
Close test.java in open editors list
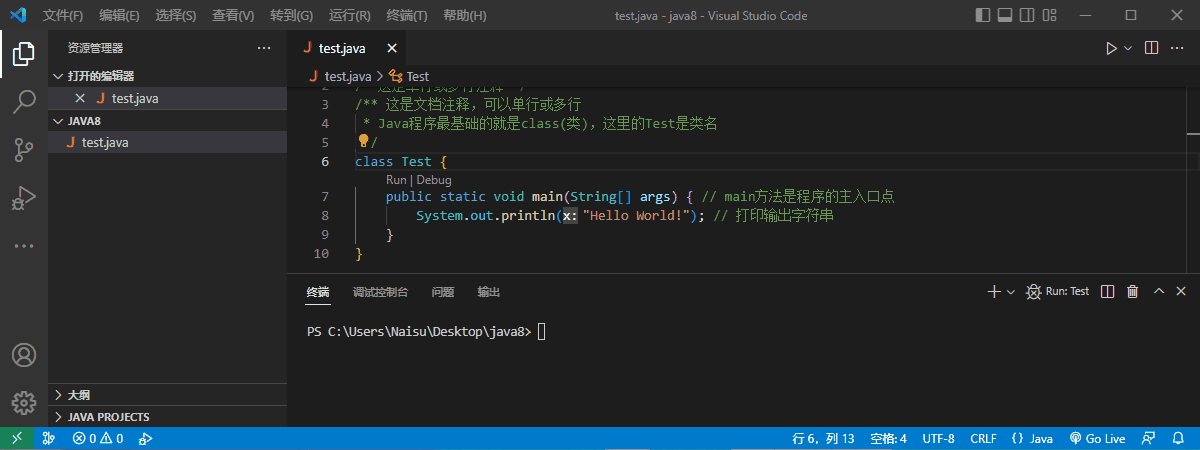coord(81,98)
